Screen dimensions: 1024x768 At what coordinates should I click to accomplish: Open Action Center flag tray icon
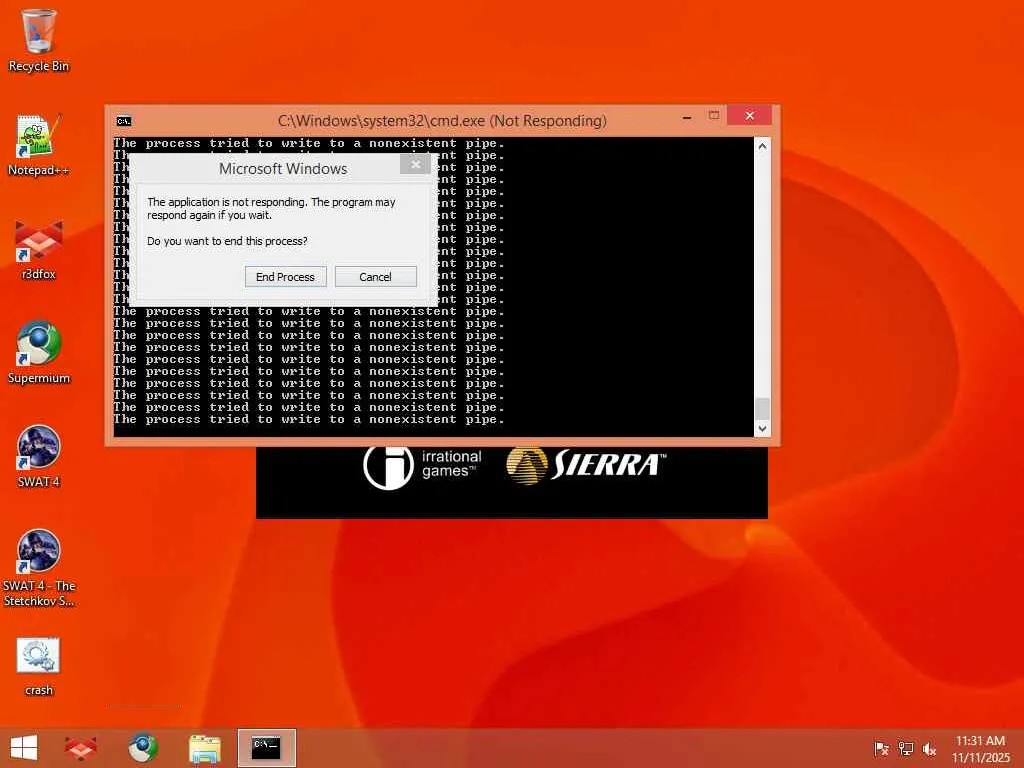point(882,749)
